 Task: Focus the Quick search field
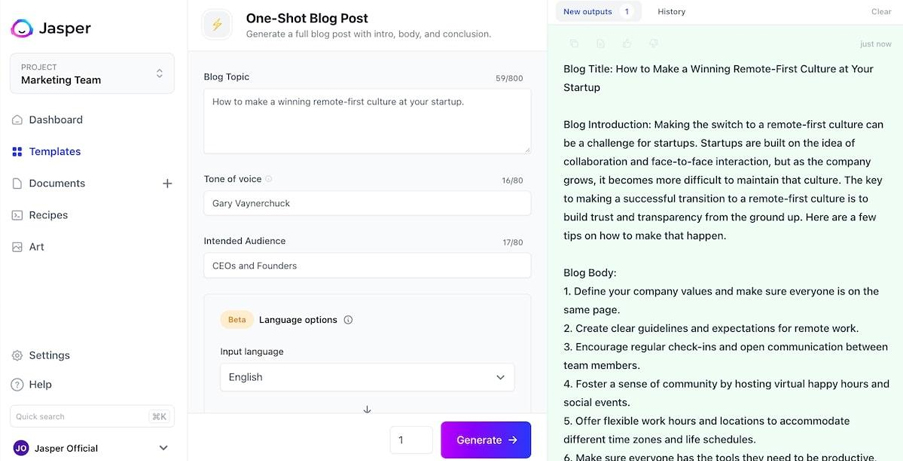click(80, 416)
